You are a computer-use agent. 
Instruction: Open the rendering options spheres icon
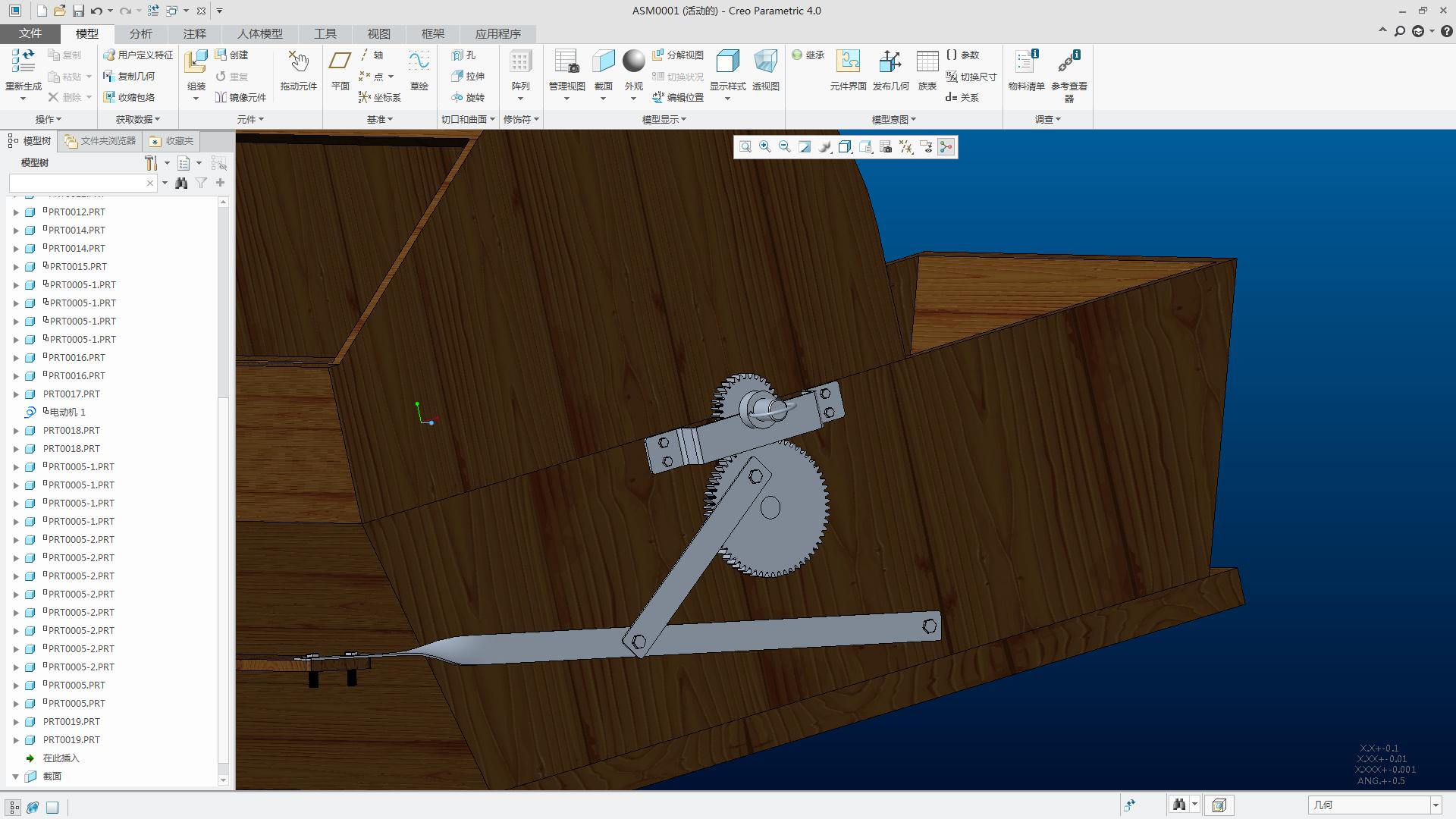825,147
